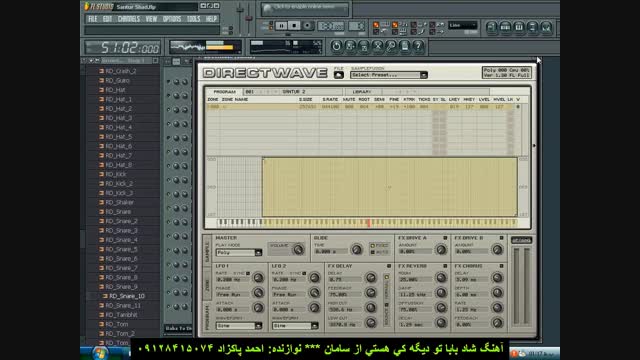Toggle LFO 1 Sync
Viewport: 640px width, 360px height.
248,273
